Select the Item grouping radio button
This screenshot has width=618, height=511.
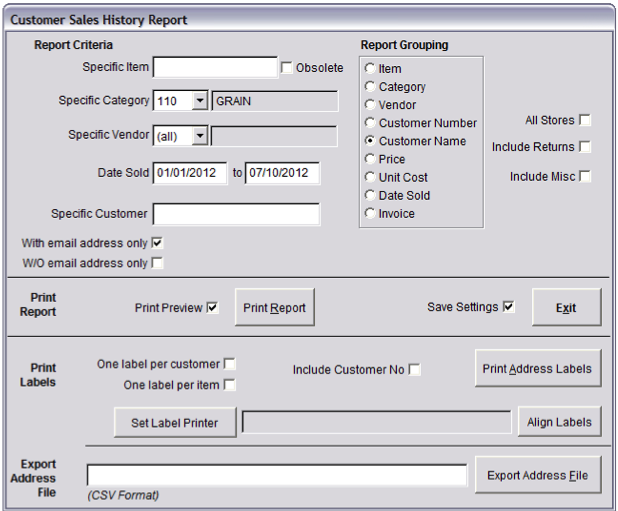point(370,68)
